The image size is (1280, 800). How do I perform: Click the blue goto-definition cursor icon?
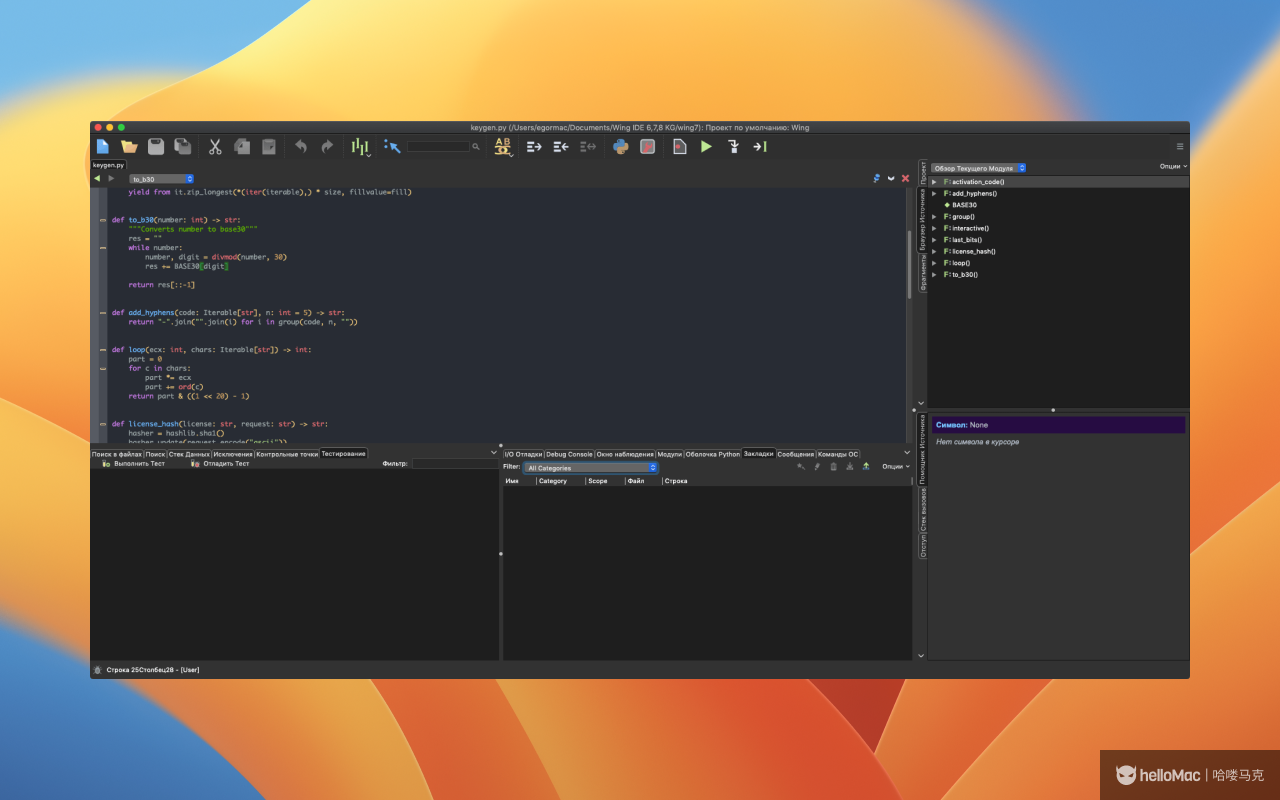pos(392,146)
